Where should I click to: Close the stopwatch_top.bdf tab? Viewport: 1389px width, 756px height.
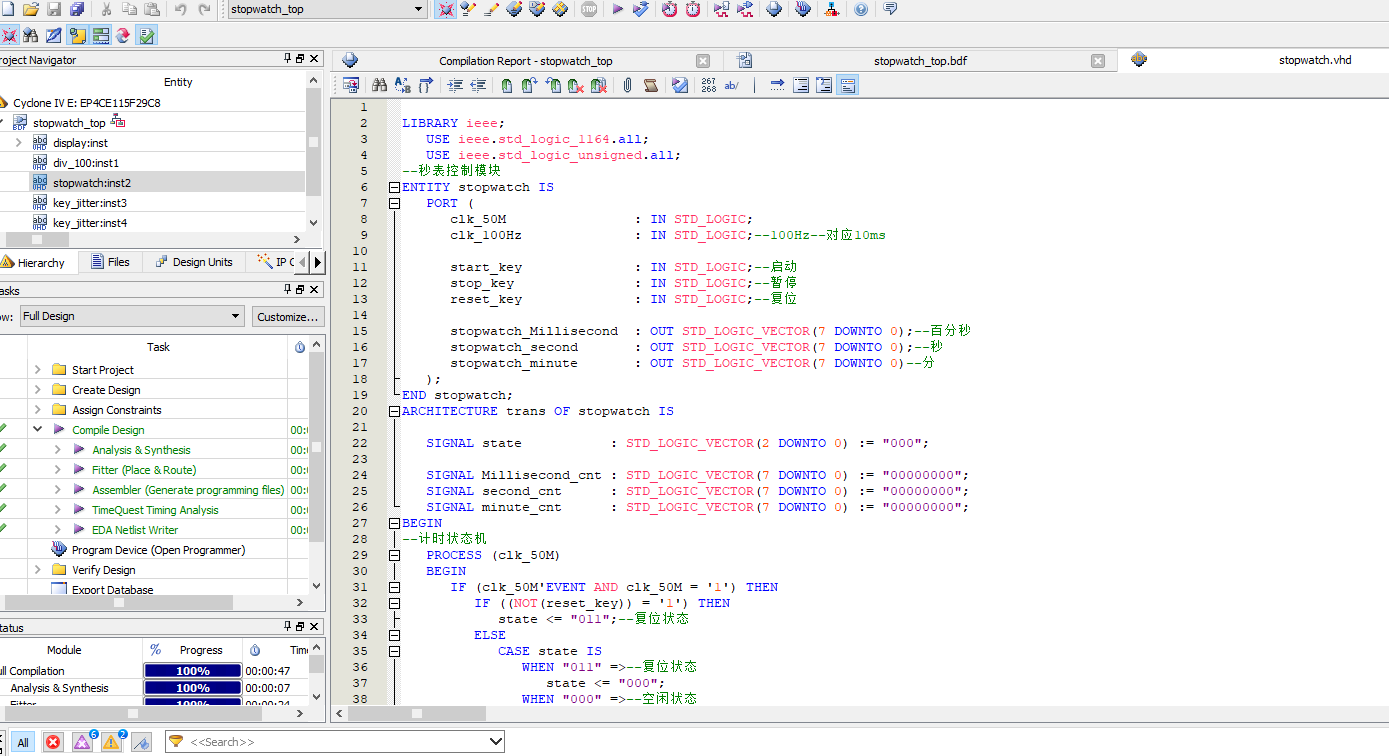[x=1098, y=61]
